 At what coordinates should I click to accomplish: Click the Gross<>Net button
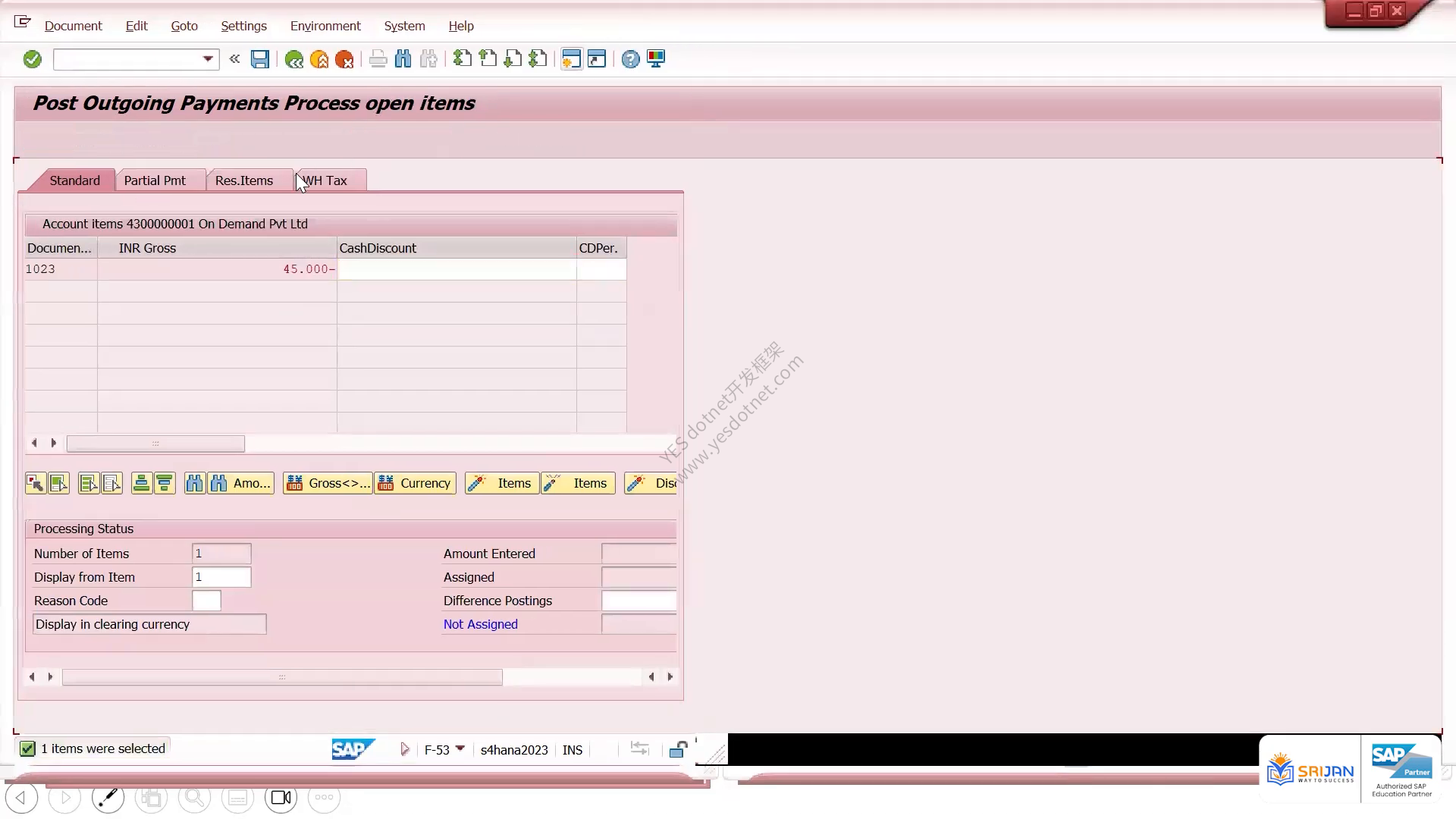point(328,483)
